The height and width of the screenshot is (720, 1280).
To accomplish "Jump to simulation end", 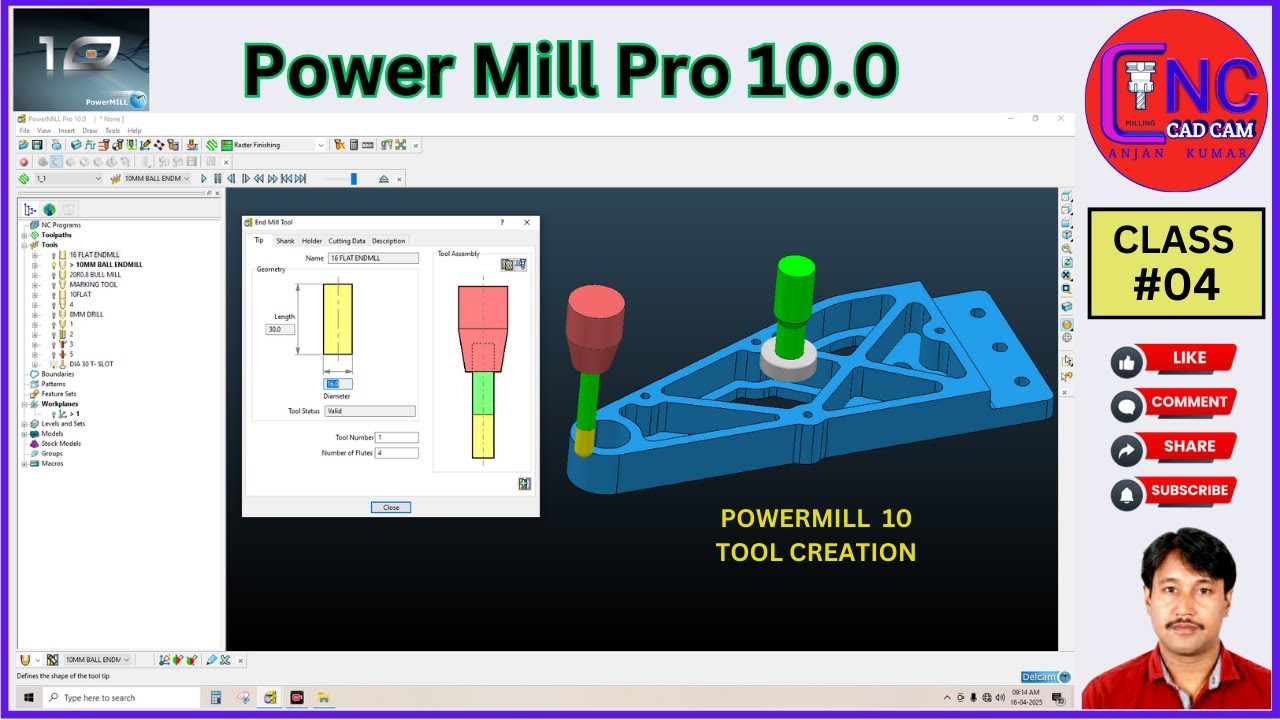I will pos(300,178).
